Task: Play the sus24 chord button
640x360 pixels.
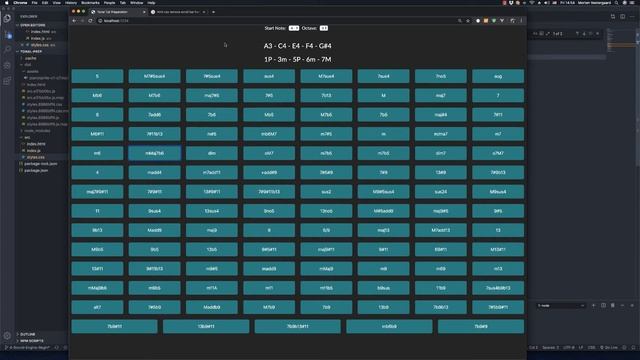Action: 441,191
